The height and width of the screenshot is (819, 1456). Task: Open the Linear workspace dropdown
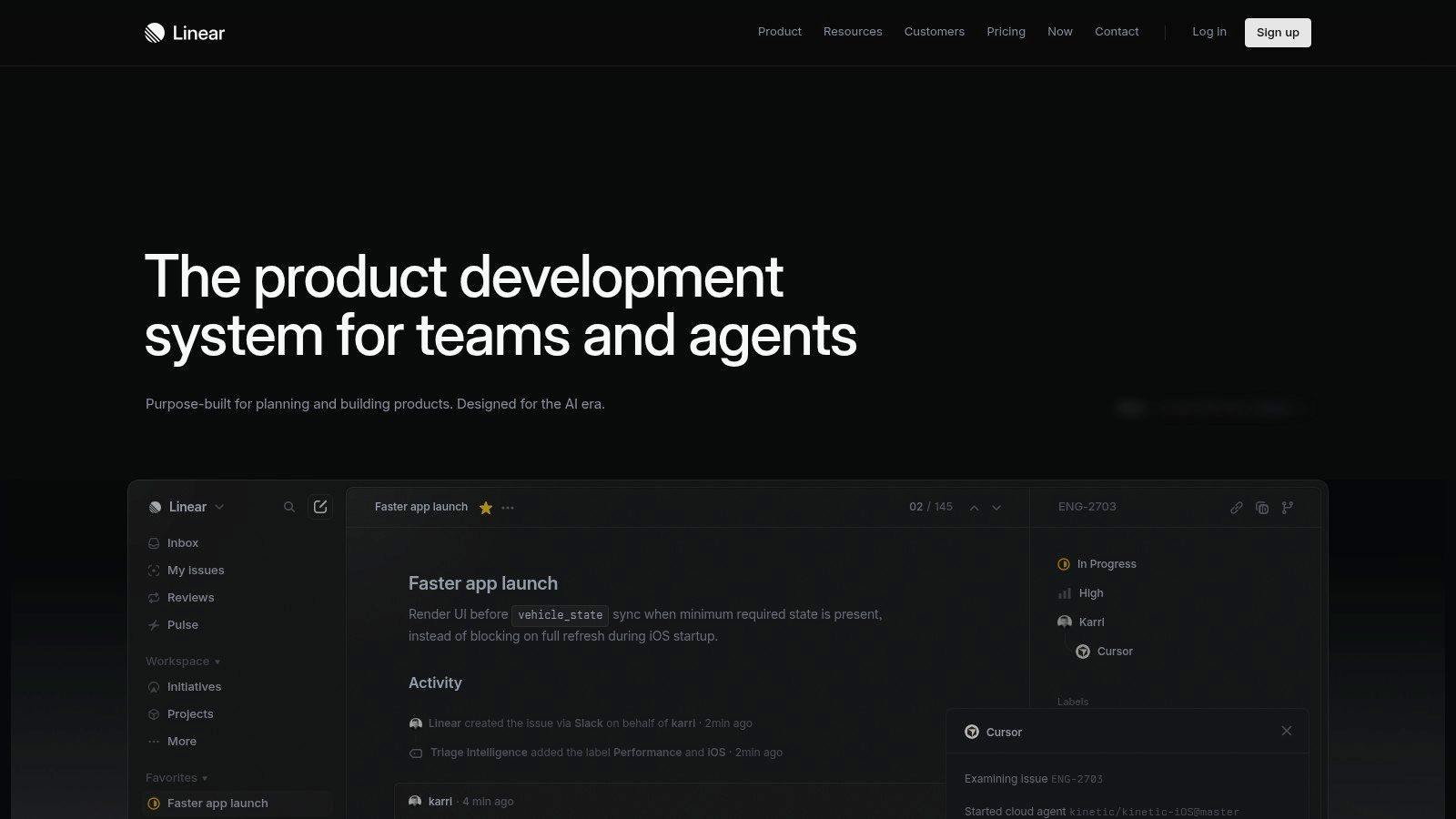(187, 507)
